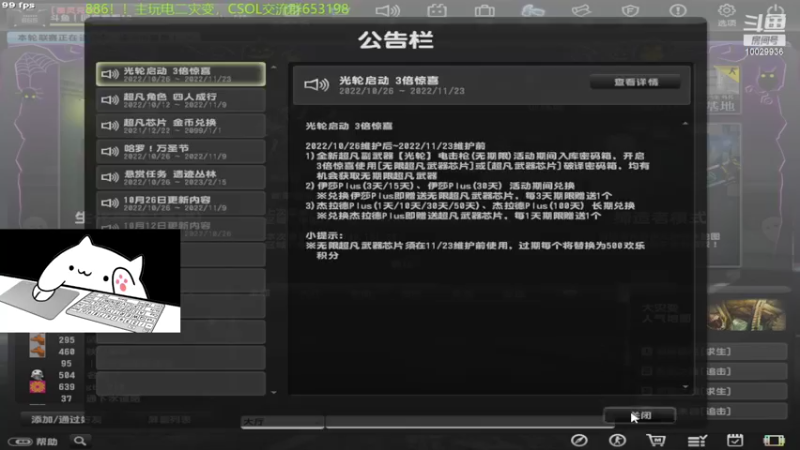Click the 关闭 close button of notice board

[640, 416]
